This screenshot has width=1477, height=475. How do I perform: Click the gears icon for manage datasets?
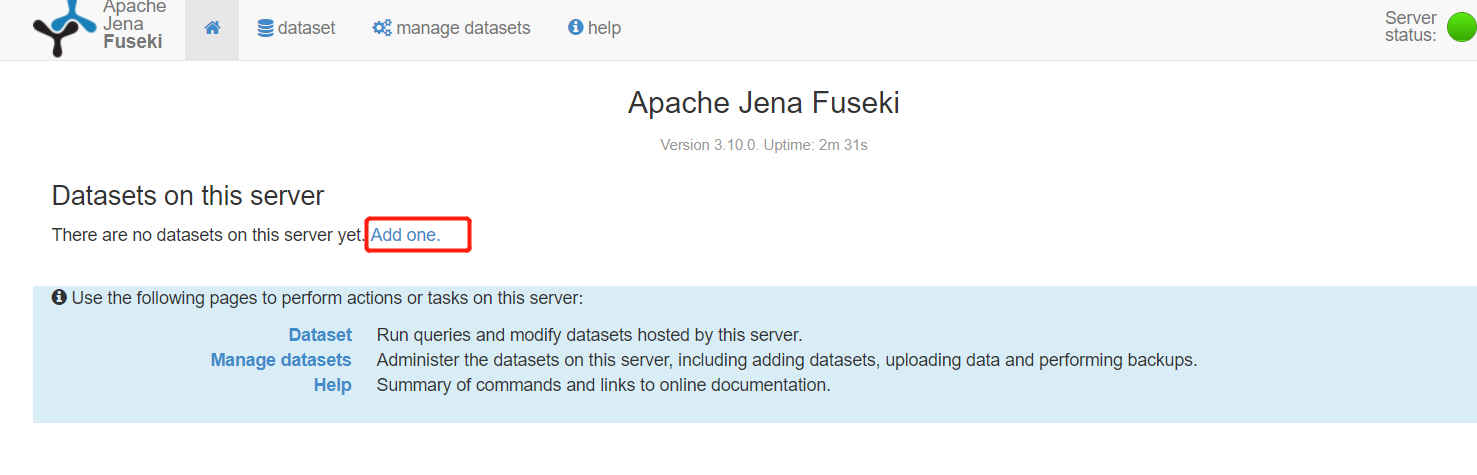click(x=382, y=28)
